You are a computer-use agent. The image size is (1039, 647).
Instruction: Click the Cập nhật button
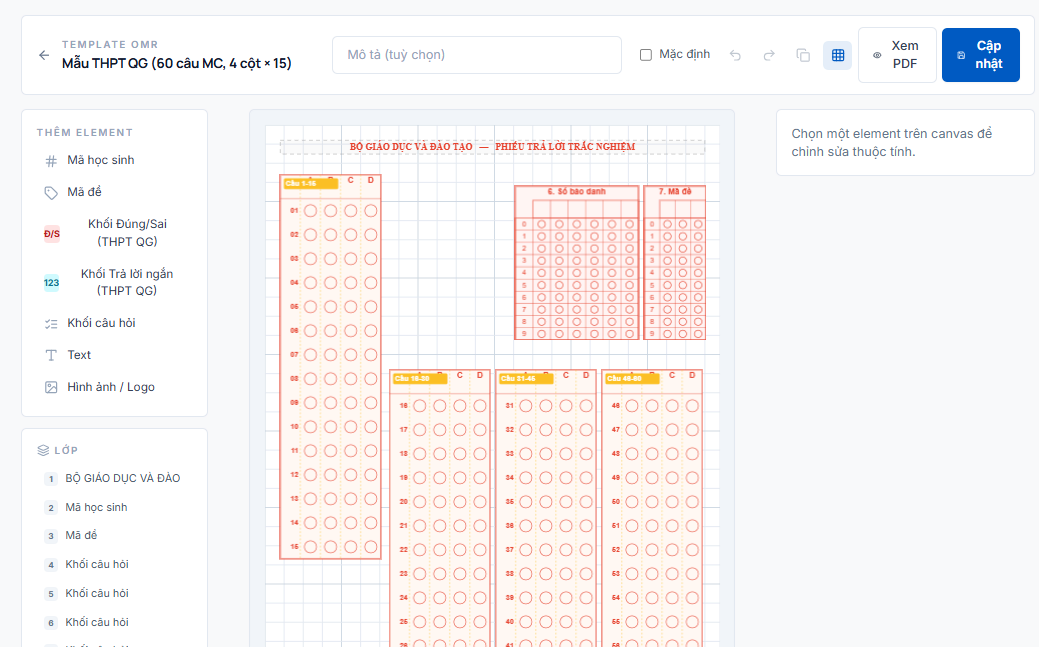(x=981, y=55)
